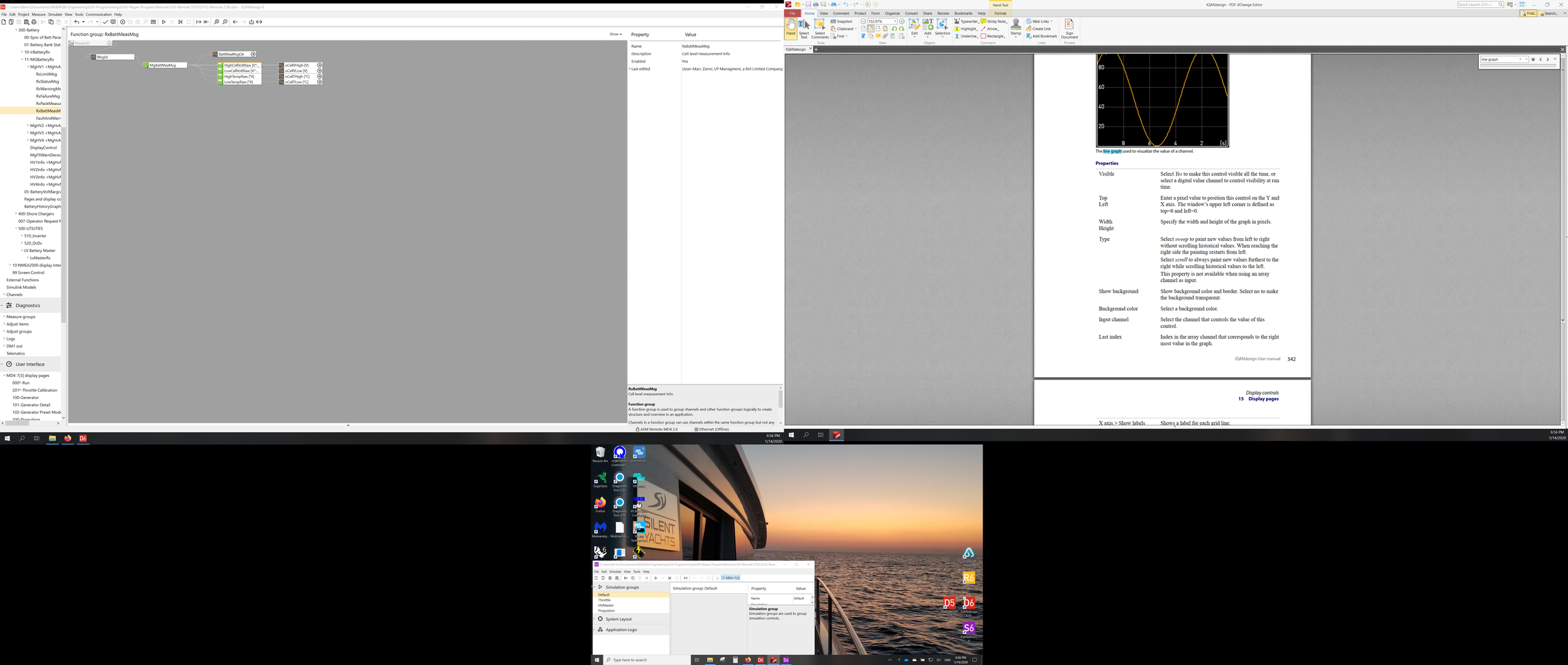Click the Select Comments tool

click(820, 28)
